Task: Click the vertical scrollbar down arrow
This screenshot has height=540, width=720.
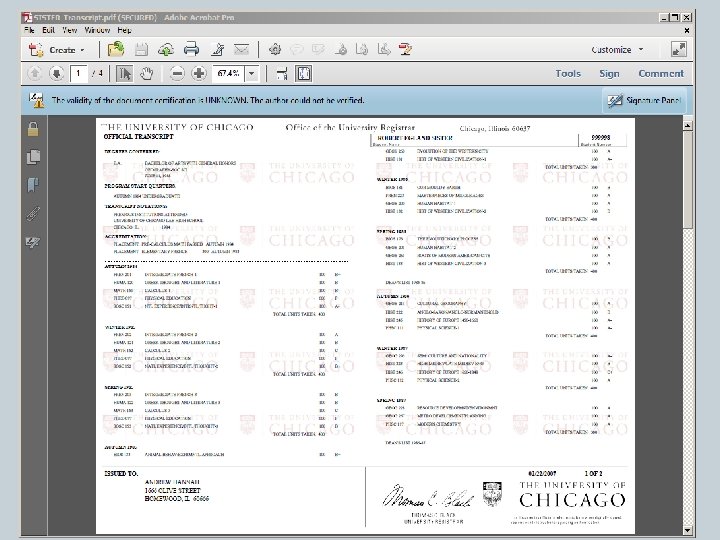Action: pos(687,530)
